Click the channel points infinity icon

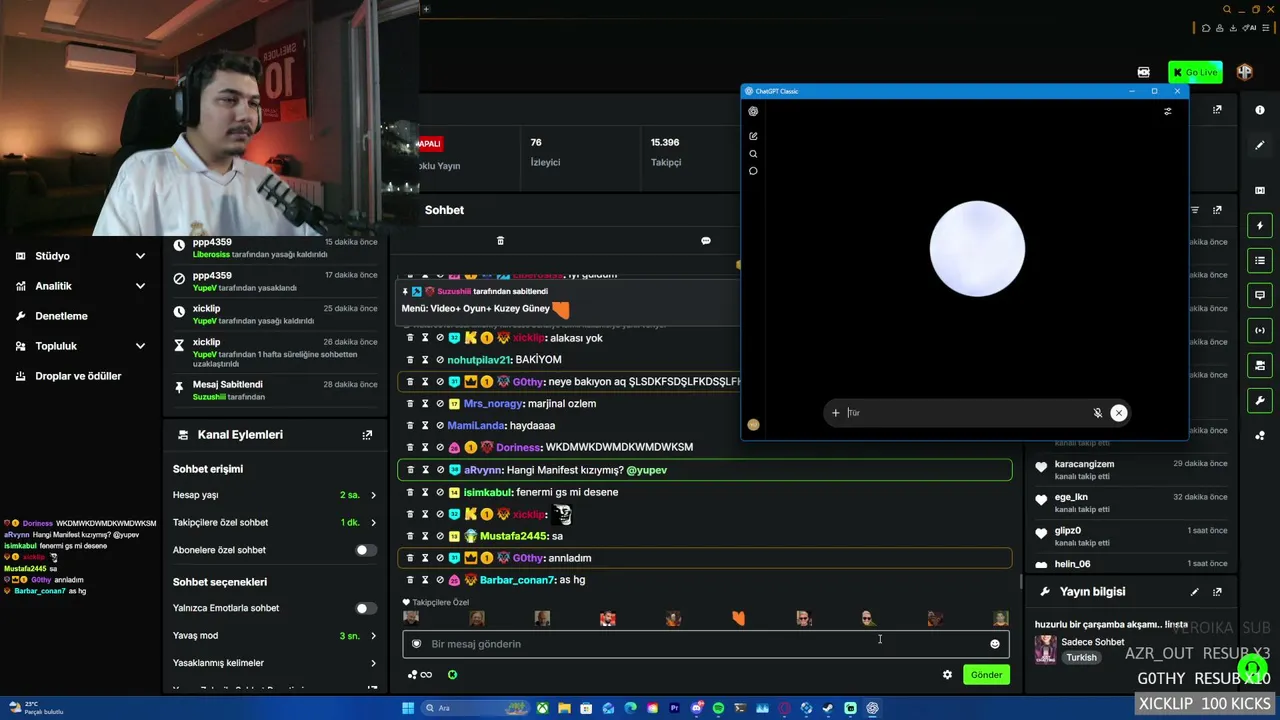coord(420,675)
